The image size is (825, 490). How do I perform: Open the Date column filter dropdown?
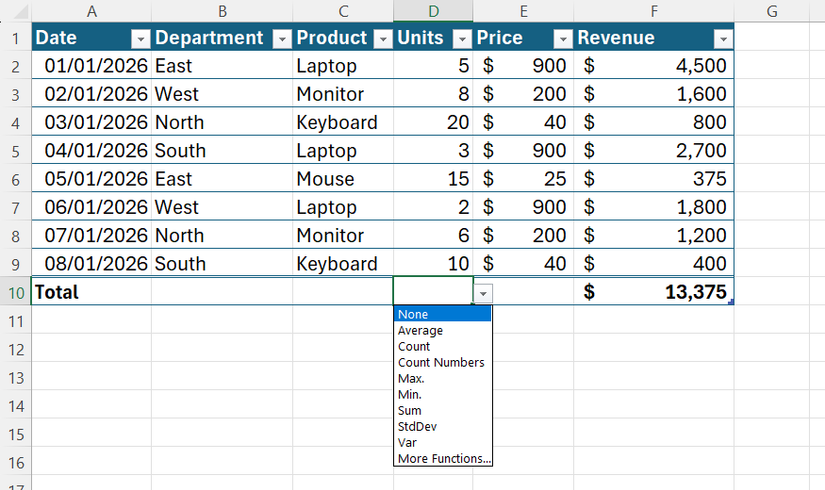141,39
